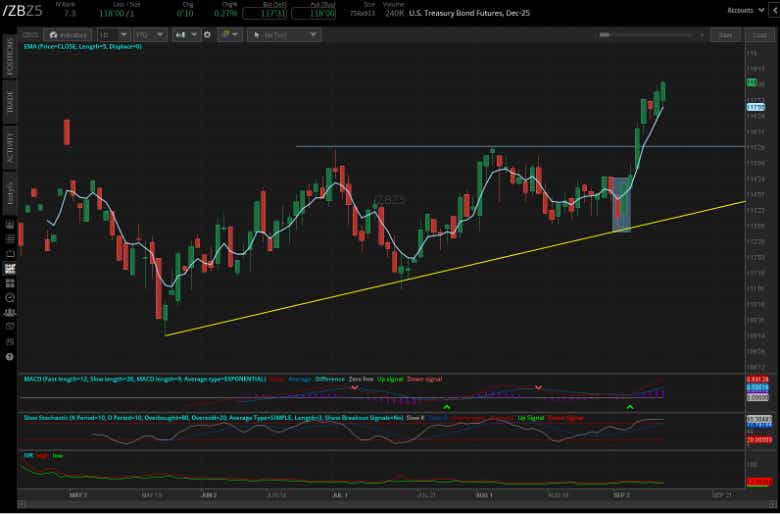Click the help question mark sidebar icon
The width and height of the screenshot is (780, 515).
pos(9,357)
